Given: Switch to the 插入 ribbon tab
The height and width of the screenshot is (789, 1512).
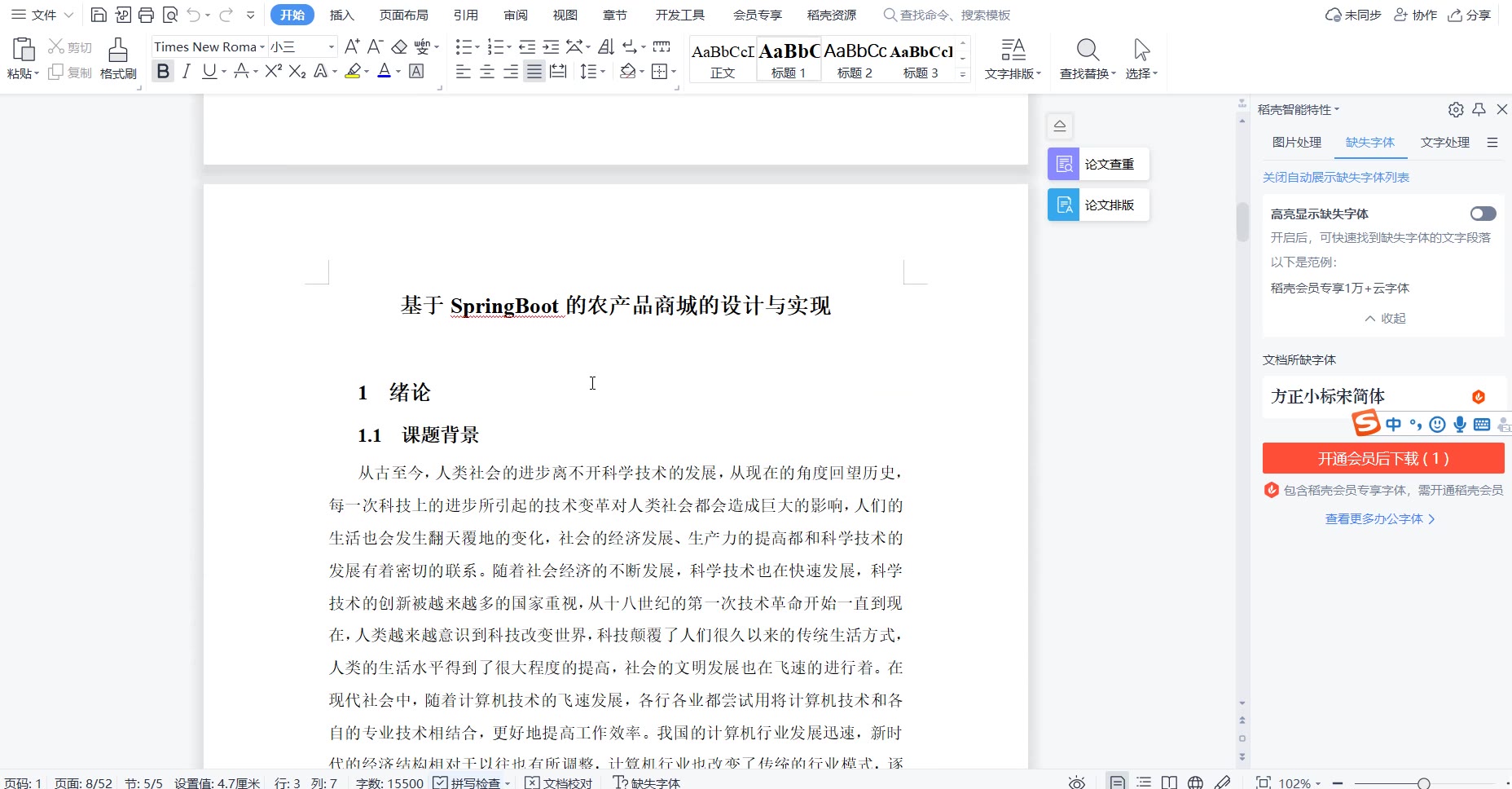Looking at the screenshot, I should pos(341,15).
